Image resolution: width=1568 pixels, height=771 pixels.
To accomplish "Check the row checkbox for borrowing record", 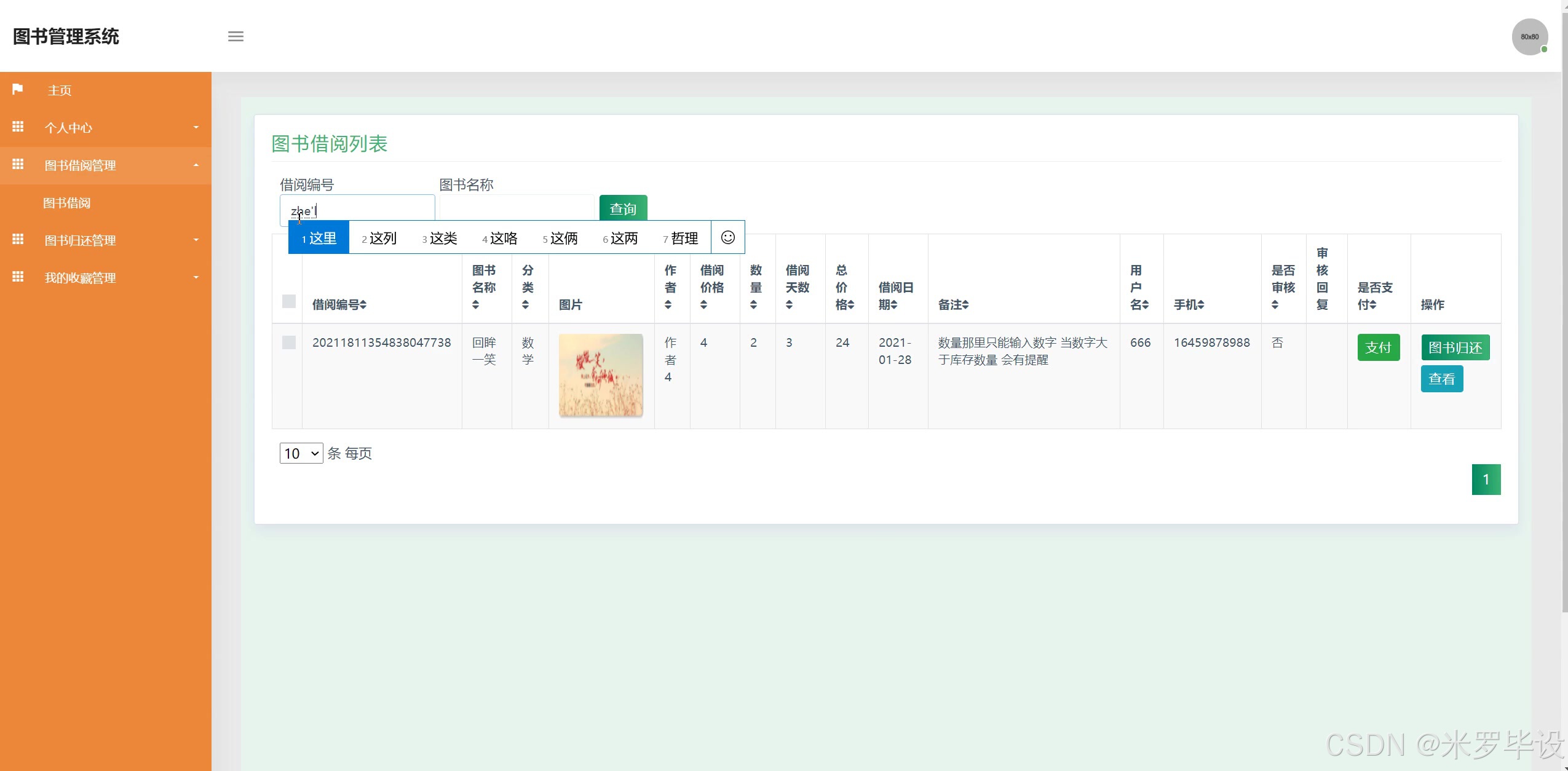I will [288, 342].
